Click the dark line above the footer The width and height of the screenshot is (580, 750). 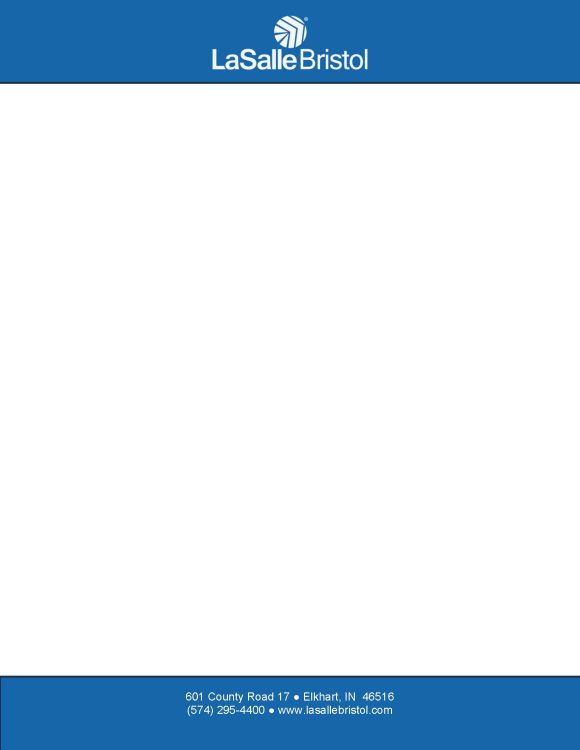pos(290,676)
